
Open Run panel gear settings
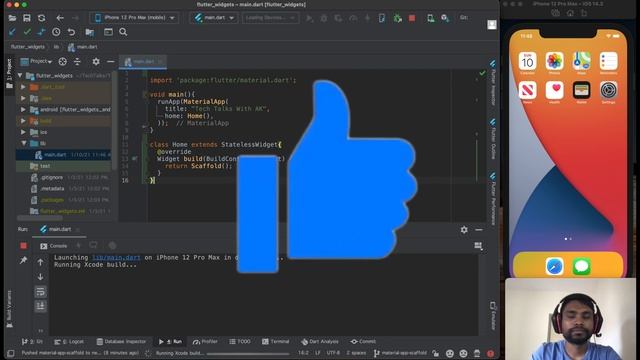[x=464, y=230]
